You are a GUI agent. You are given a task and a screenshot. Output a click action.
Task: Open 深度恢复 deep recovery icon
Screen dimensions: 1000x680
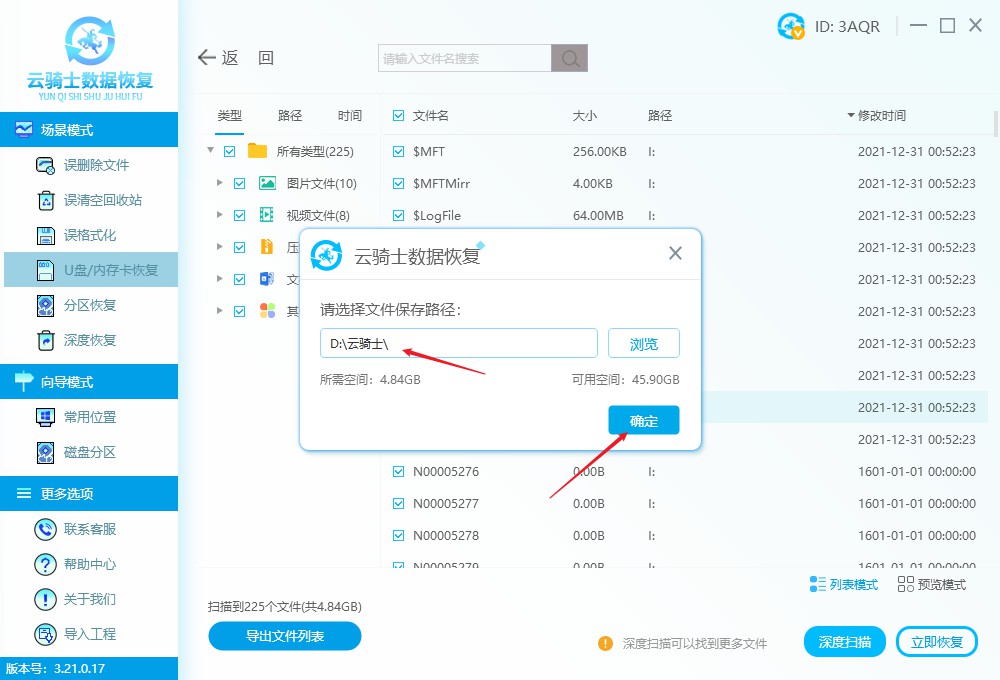point(45,341)
